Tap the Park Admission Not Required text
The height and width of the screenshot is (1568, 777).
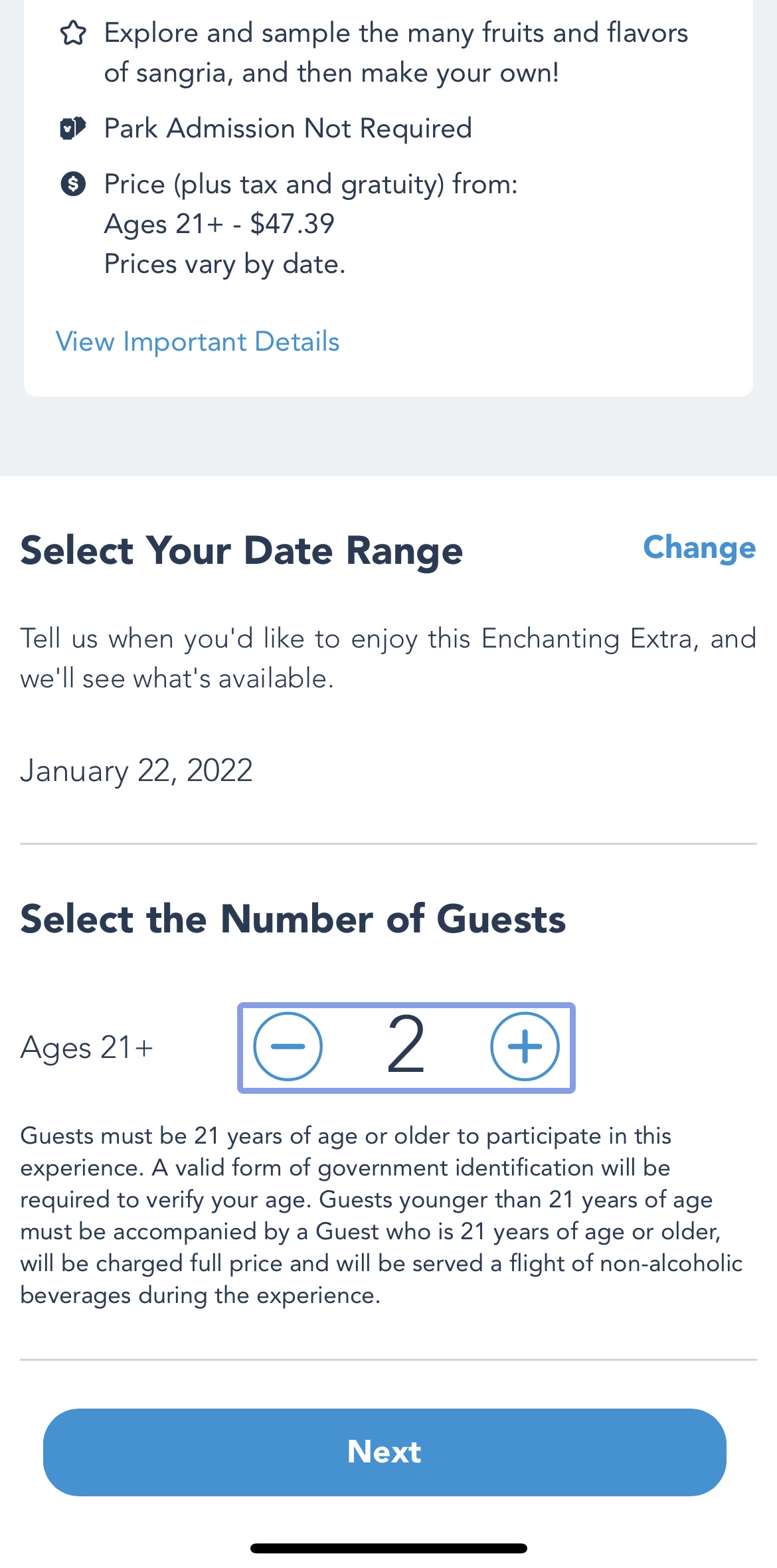288,128
